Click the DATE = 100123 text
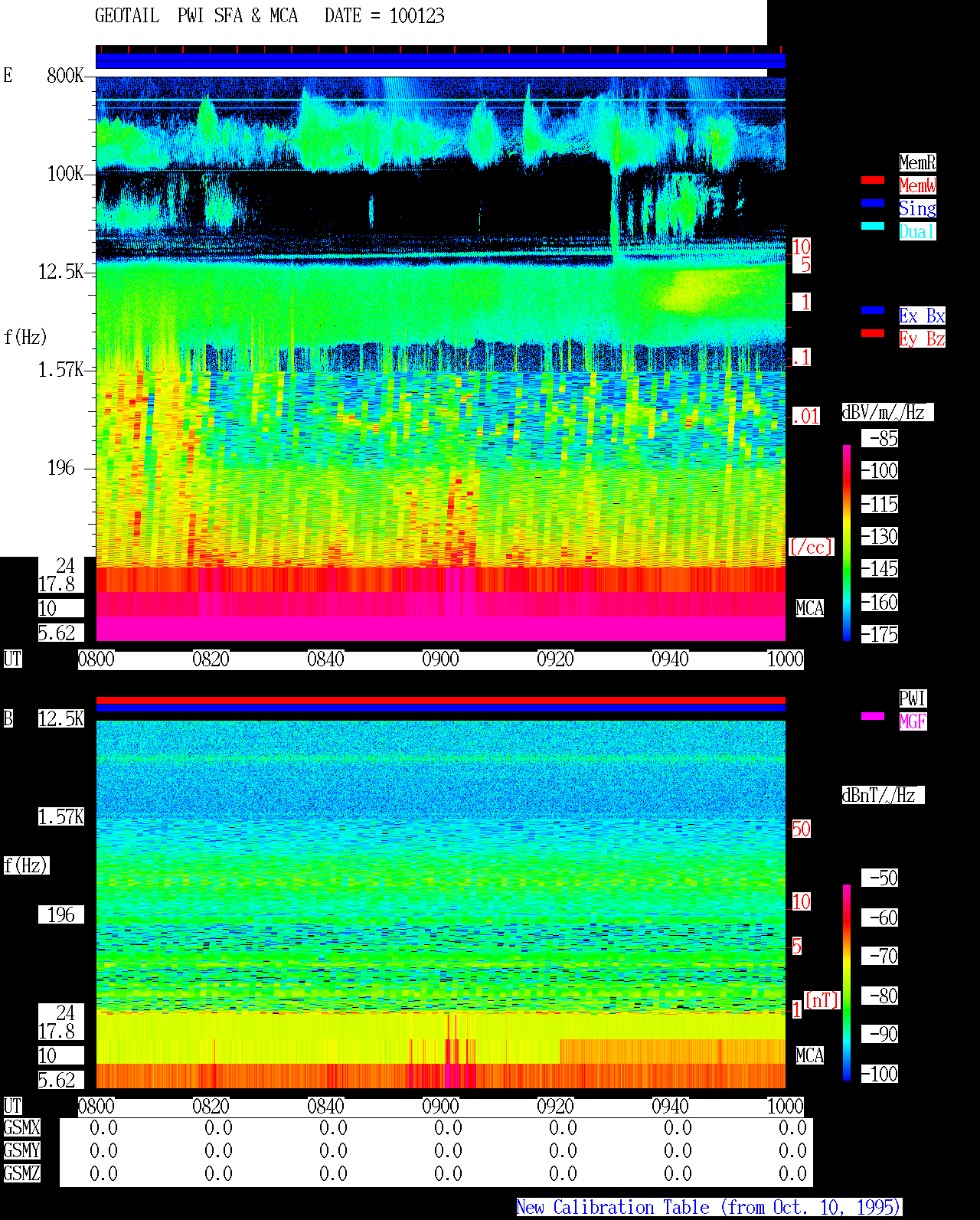This screenshot has height=1220, width=980. click(384, 15)
